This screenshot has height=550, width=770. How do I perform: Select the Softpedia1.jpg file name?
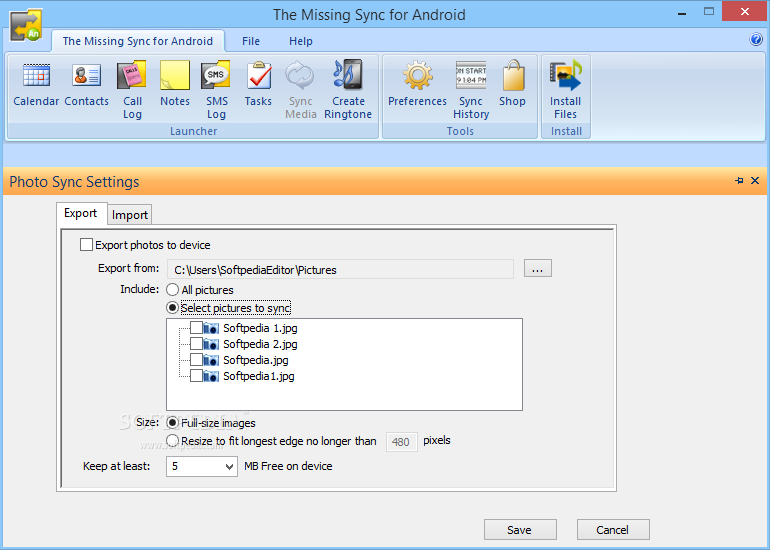pos(259,376)
